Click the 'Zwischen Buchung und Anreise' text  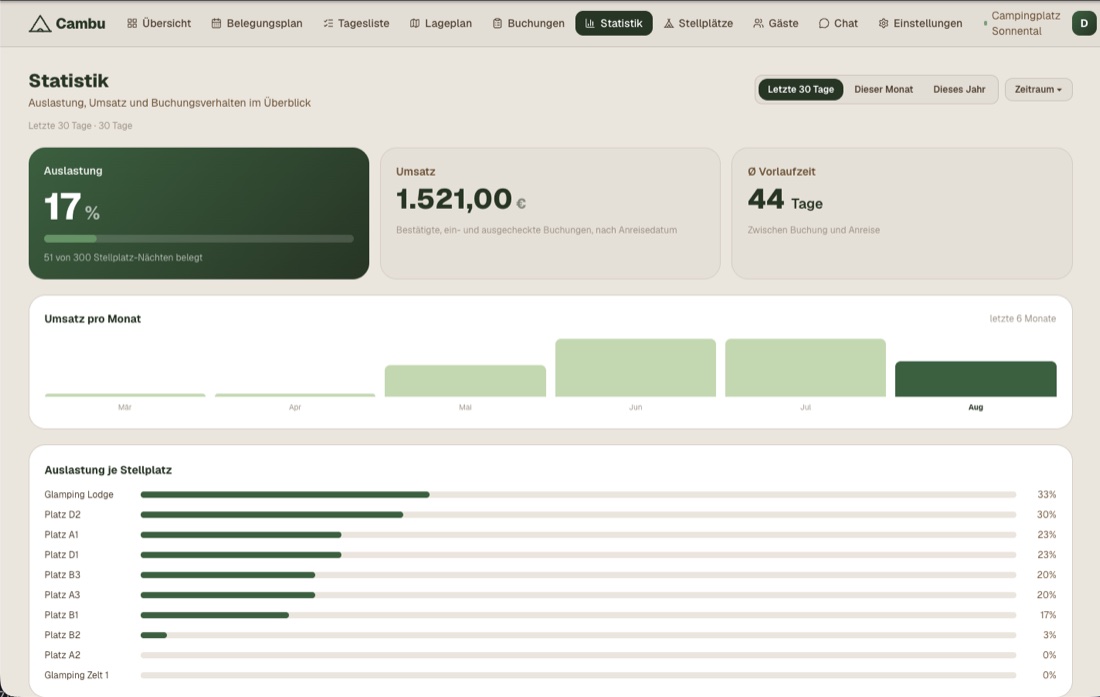tap(813, 230)
